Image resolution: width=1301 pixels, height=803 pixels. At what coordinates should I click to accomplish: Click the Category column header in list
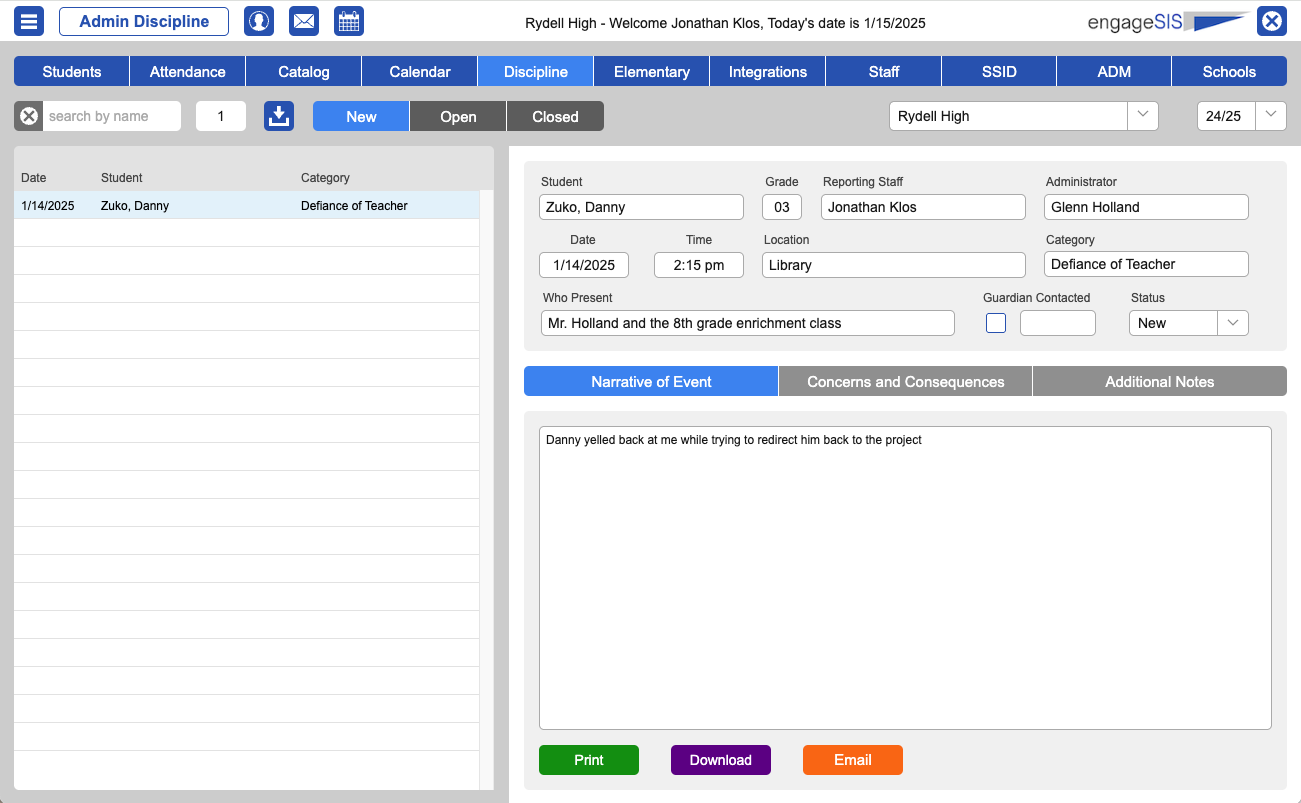pos(325,178)
